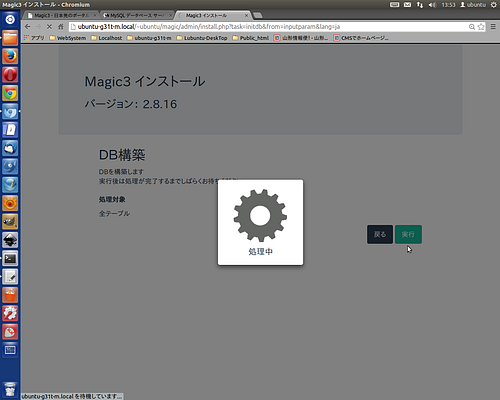Image resolution: width=500 pixels, height=400 pixels.
Task: Close the Magic3 インストール tab
Action: (246, 15)
